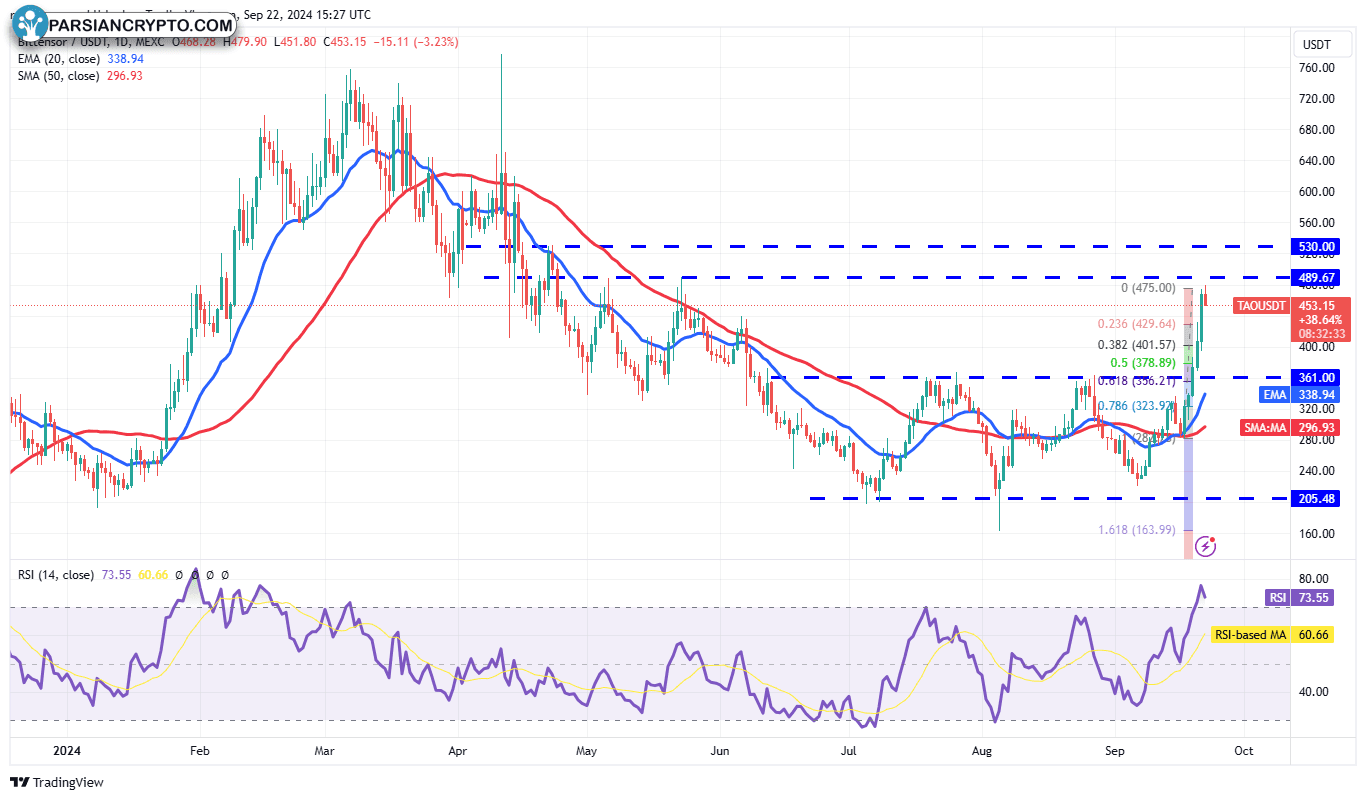Screen dimensions: 1366x800
Task: Click the 240.00 price axis label
Action: point(1316,471)
